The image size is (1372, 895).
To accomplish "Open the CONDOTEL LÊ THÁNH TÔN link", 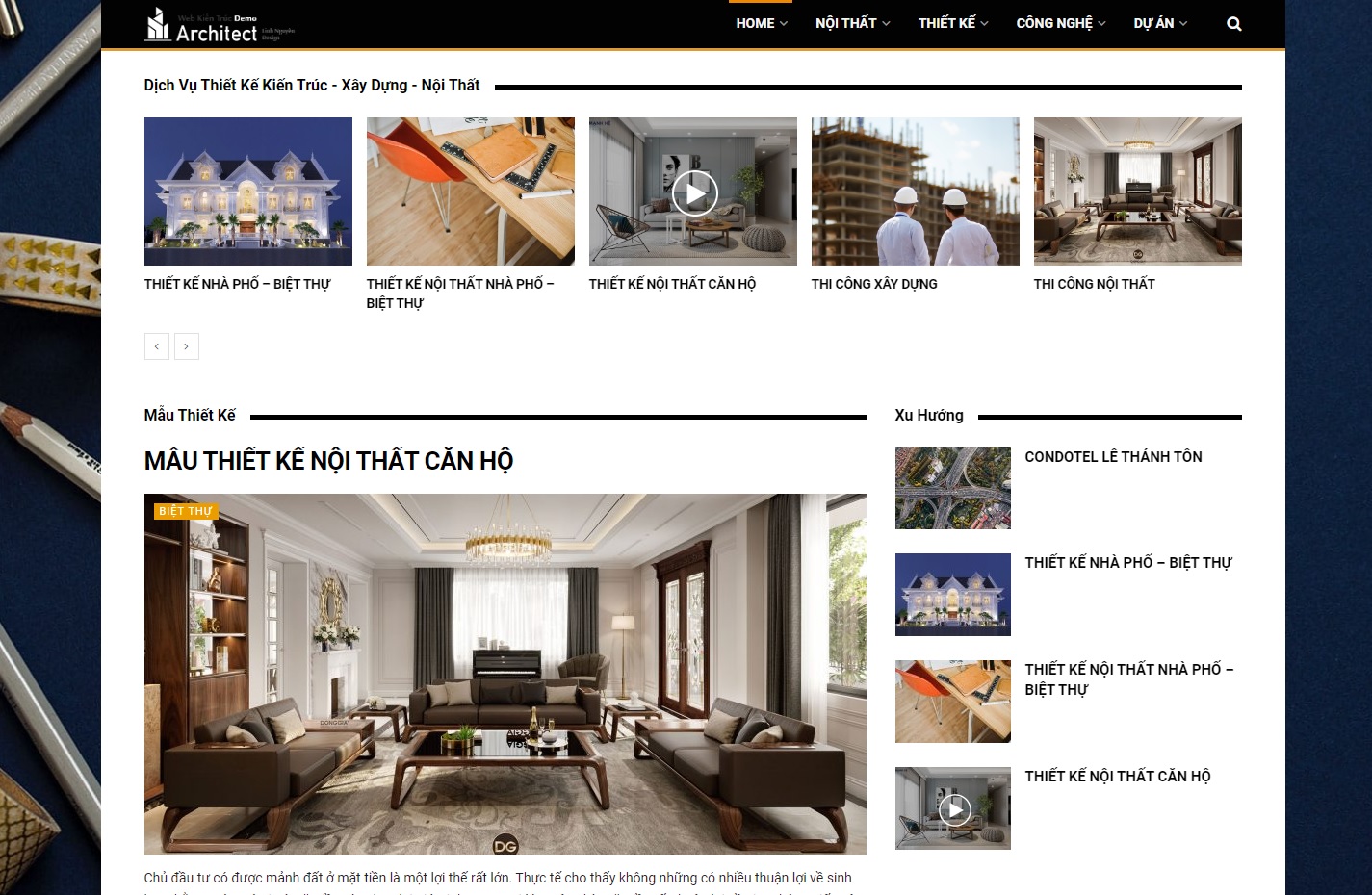I will [1113, 457].
